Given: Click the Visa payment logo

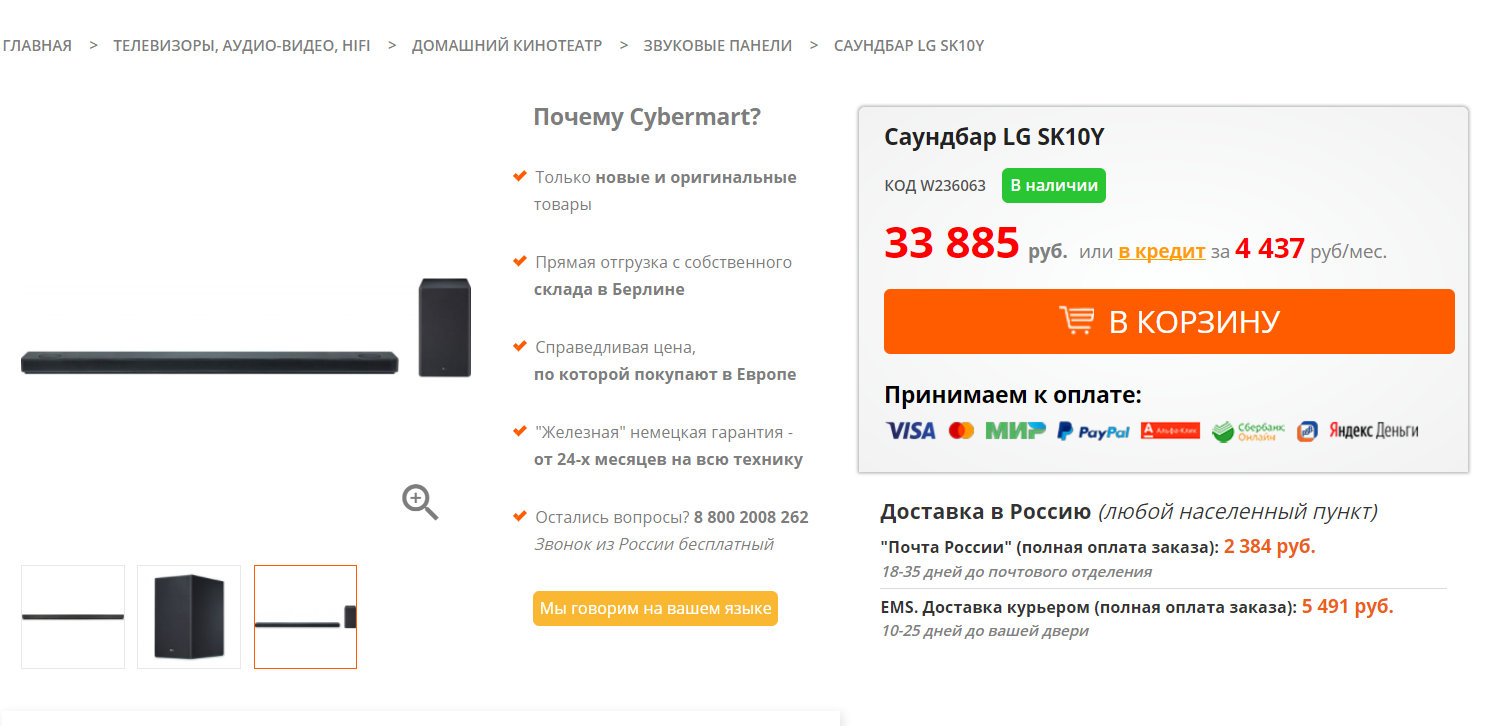Looking at the screenshot, I should pos(910,431).
